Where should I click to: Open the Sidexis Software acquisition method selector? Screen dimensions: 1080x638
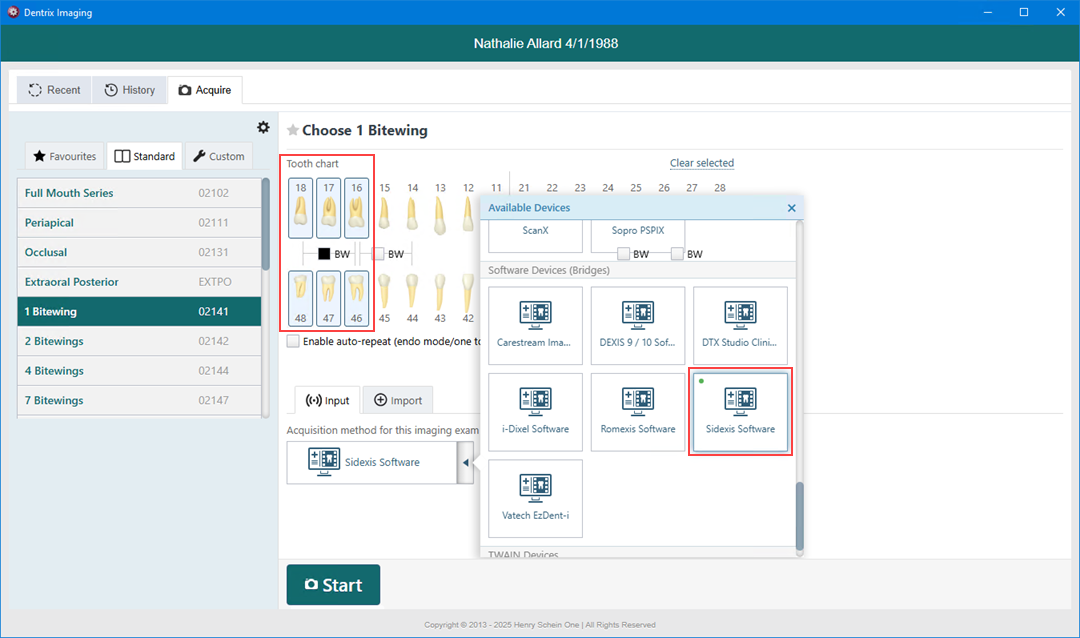pyautogui.click(x=371, y=463)
